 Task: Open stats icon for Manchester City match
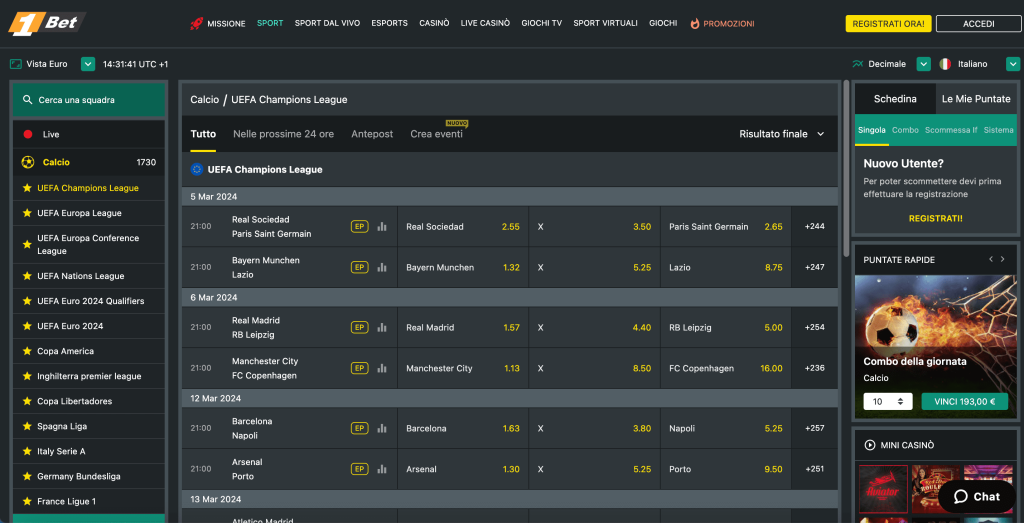[382, 368]
